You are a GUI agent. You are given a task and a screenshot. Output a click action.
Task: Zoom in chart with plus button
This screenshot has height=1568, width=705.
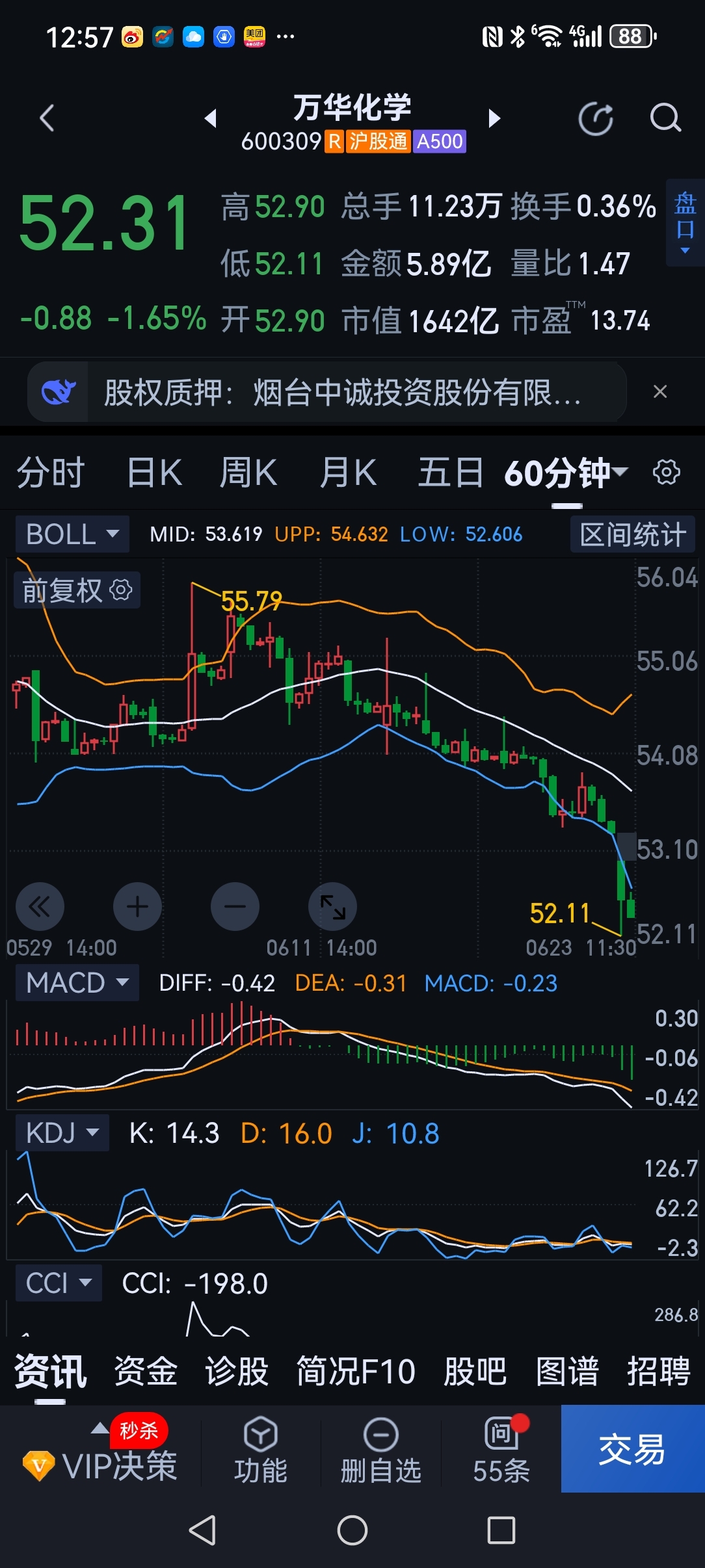(x=137, y=906)
